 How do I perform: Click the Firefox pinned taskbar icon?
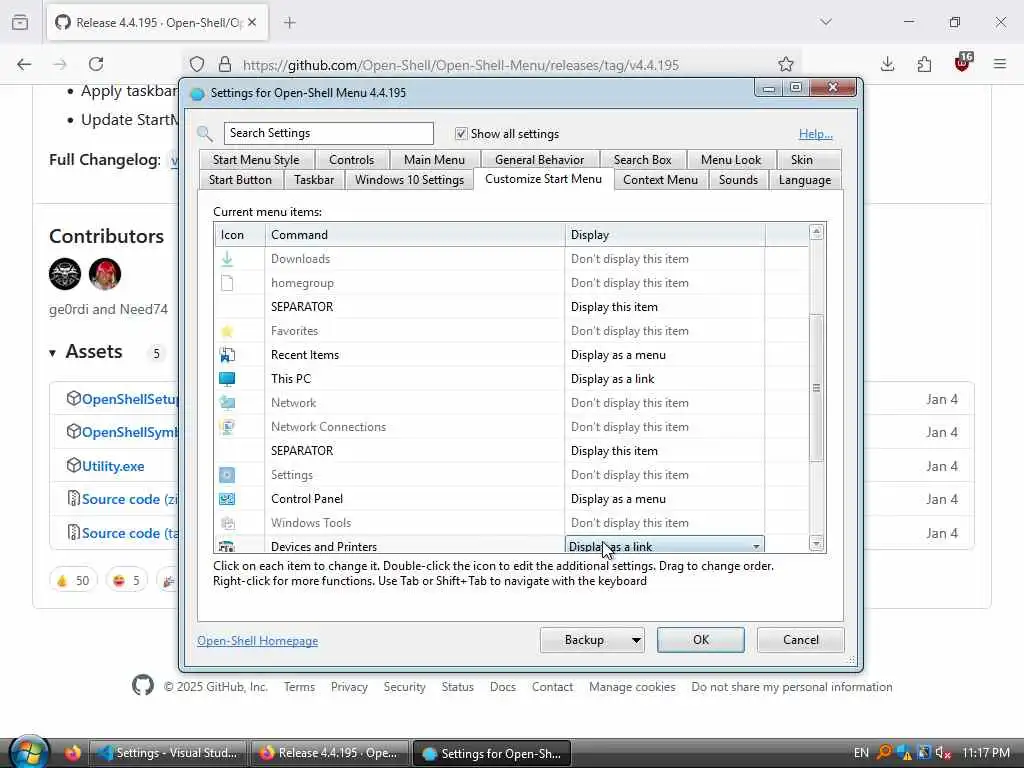click(x=72, y=753)
